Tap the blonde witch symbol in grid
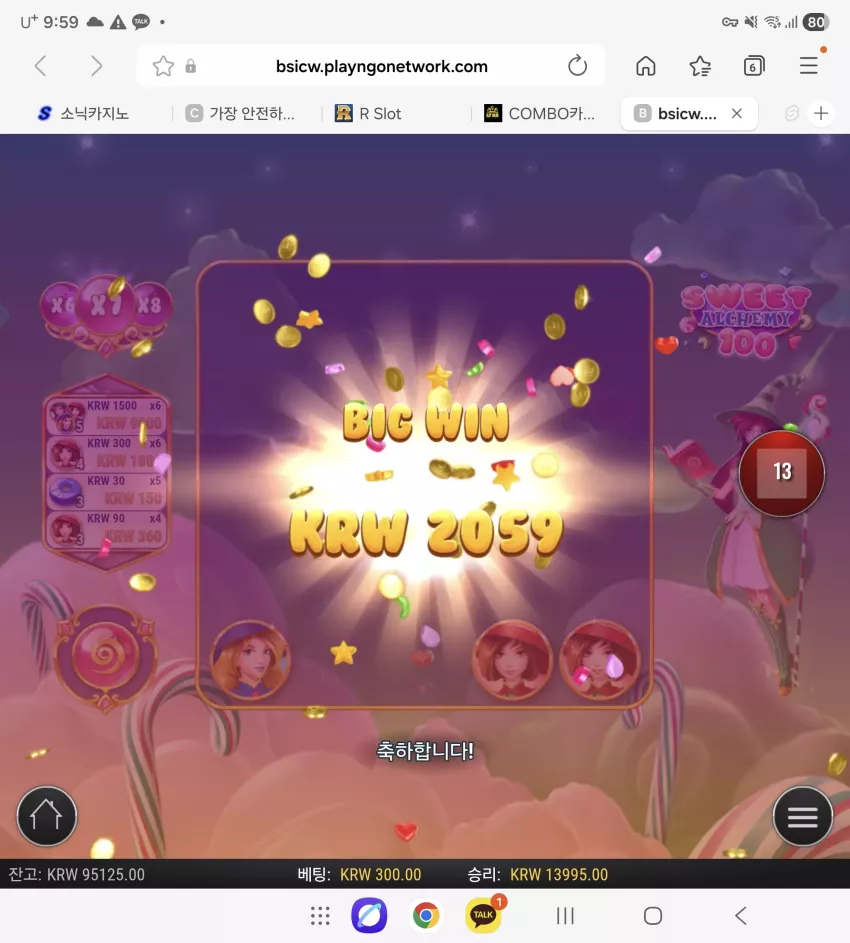 coord(250,660)
